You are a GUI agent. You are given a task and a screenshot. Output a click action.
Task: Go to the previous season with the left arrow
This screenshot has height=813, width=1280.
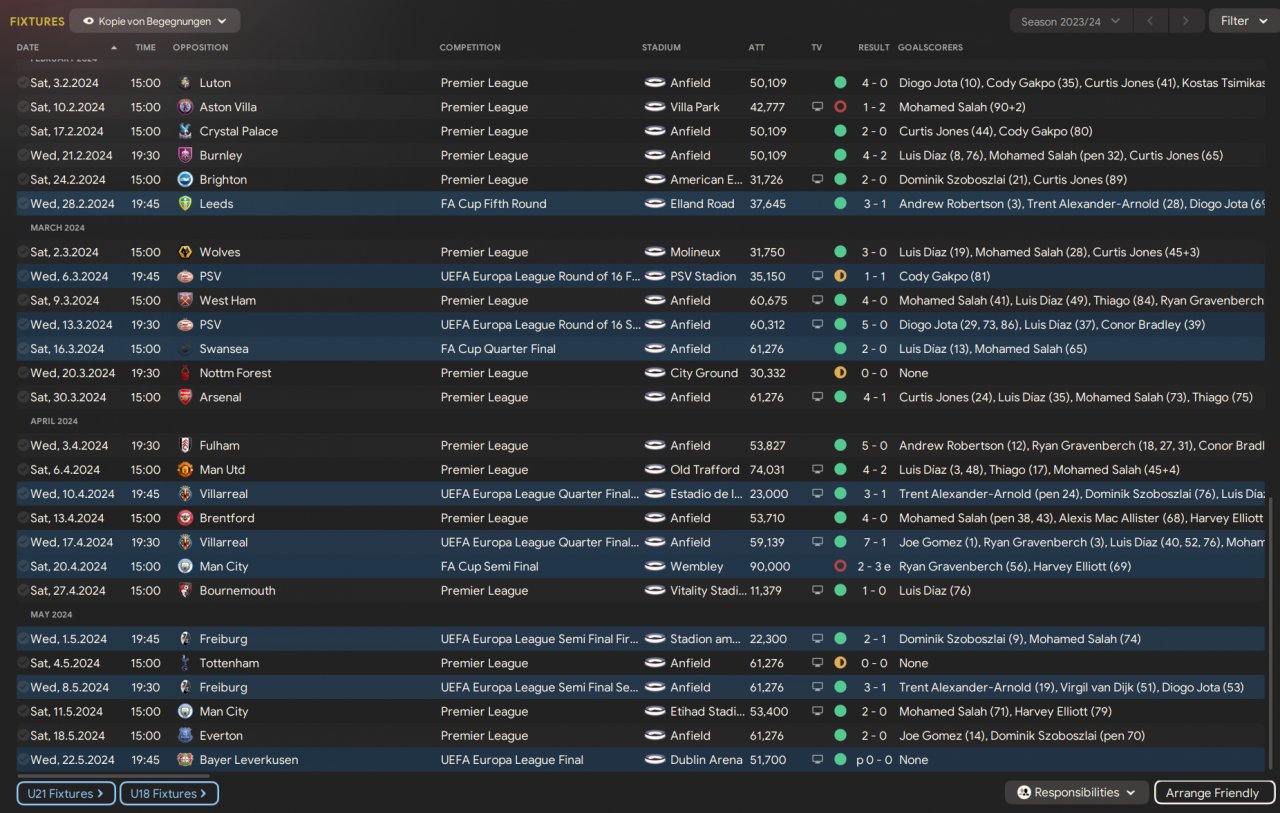[x=1150, y=21]
